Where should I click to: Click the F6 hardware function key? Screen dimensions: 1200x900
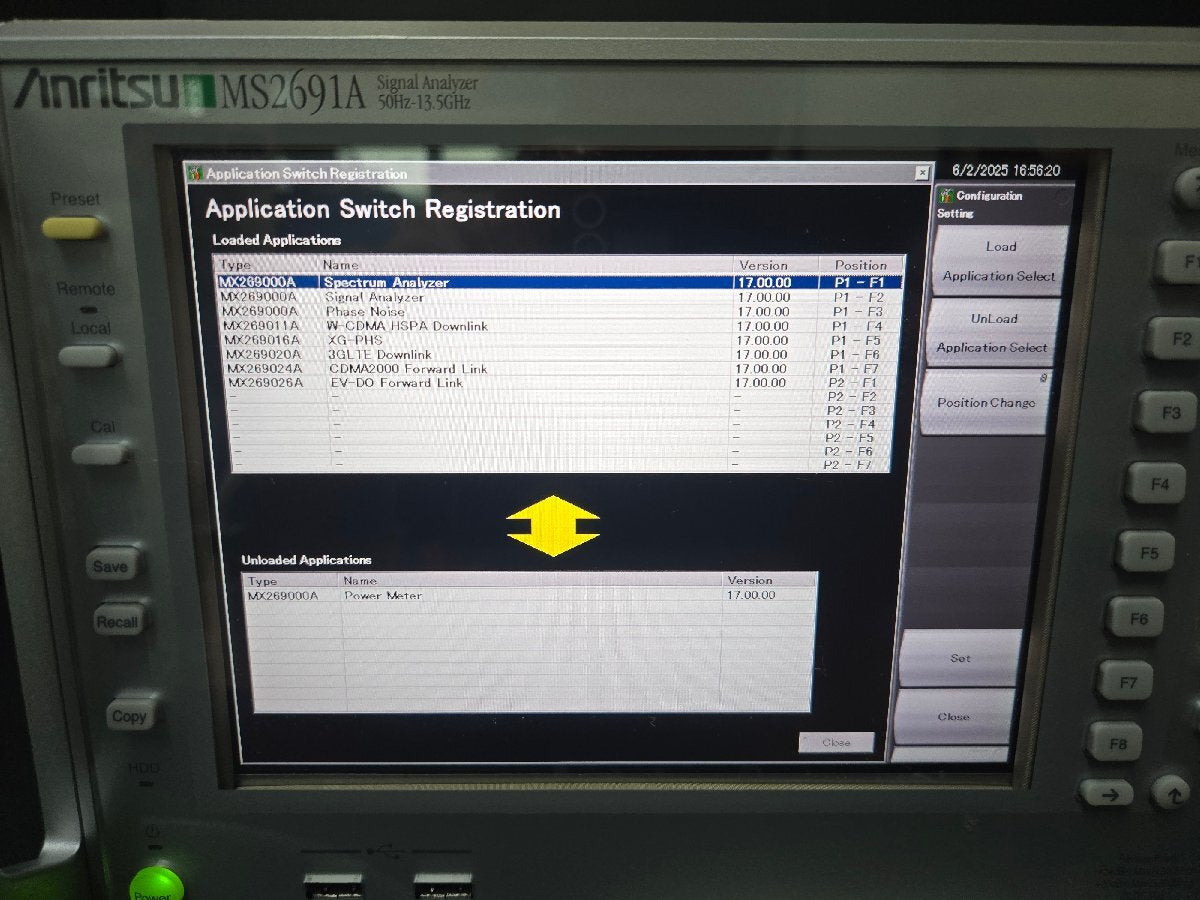[x=1135, y=617]
